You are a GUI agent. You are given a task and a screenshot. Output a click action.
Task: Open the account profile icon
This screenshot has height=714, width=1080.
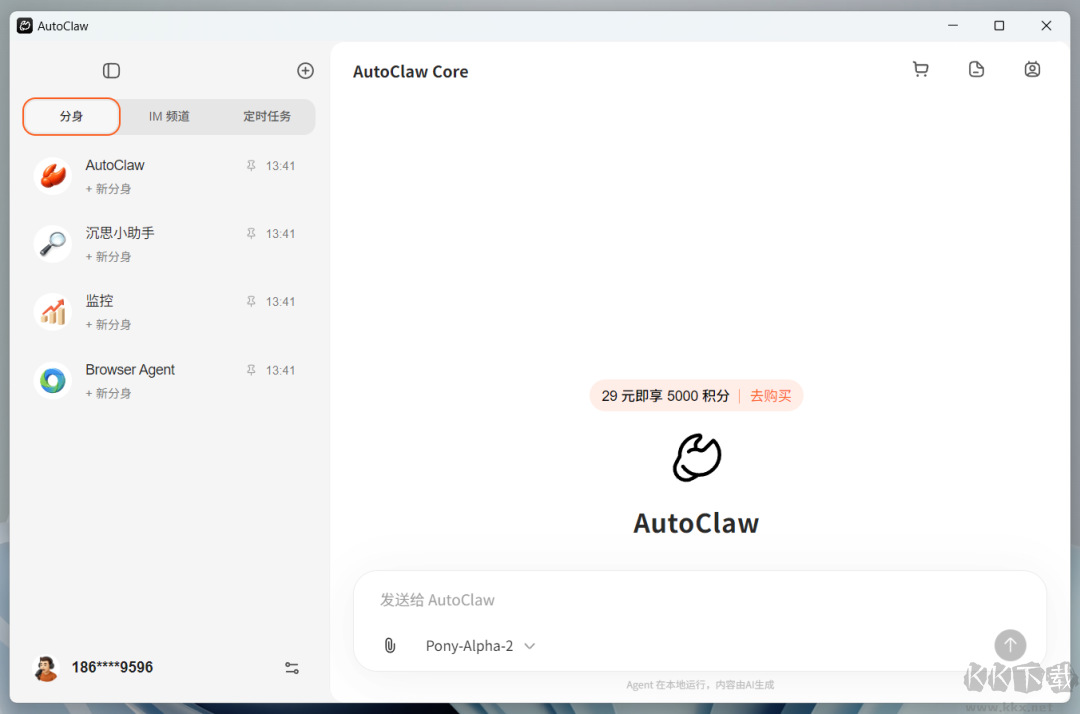pyautogui.click(x=1032, y=69)
